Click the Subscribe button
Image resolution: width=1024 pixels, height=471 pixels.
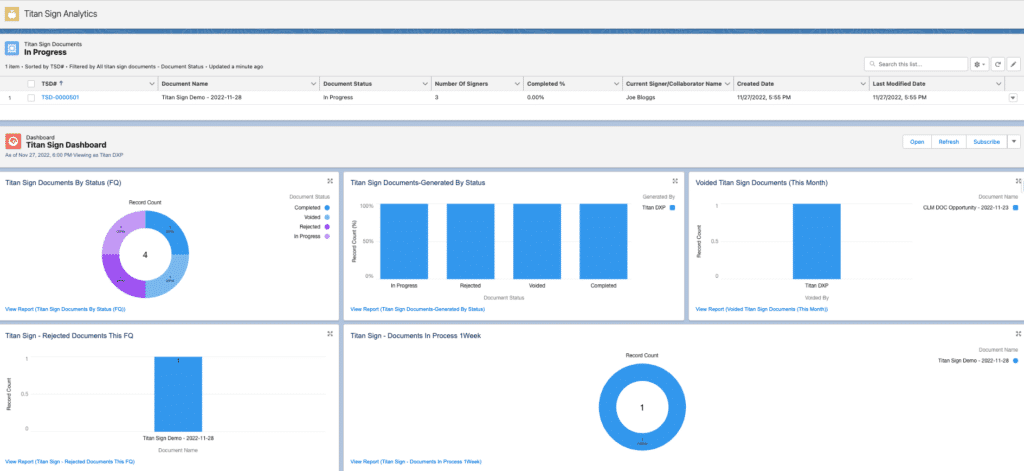(986, 142)
